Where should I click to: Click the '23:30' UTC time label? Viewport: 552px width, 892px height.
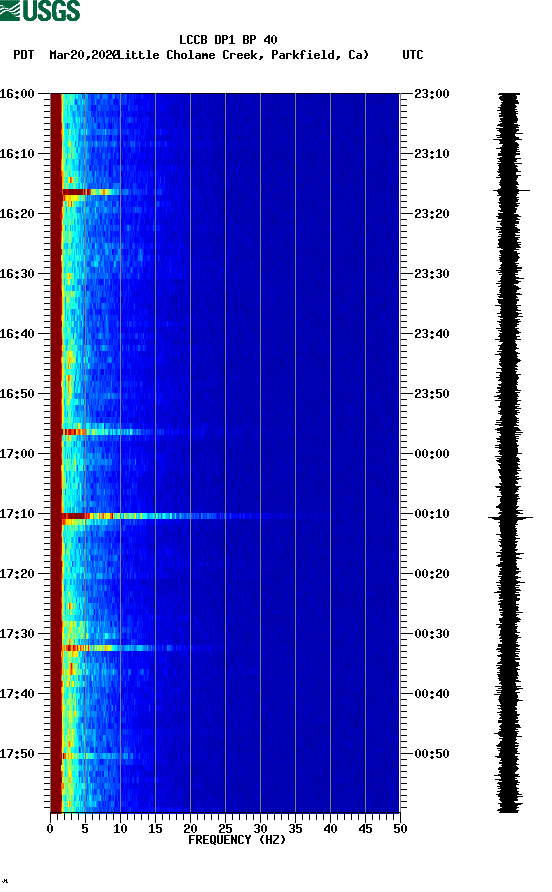click(432, 274)
